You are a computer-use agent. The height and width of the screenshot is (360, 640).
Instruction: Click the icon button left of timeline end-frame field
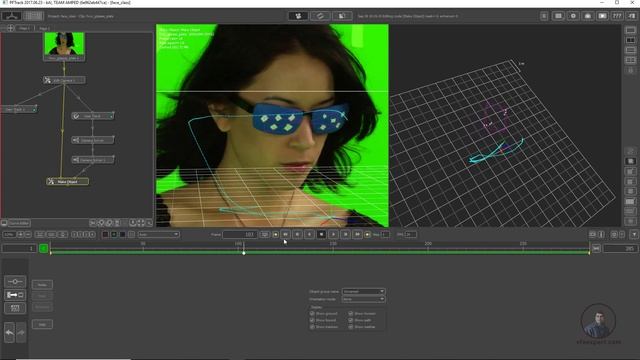coord(596,248)
